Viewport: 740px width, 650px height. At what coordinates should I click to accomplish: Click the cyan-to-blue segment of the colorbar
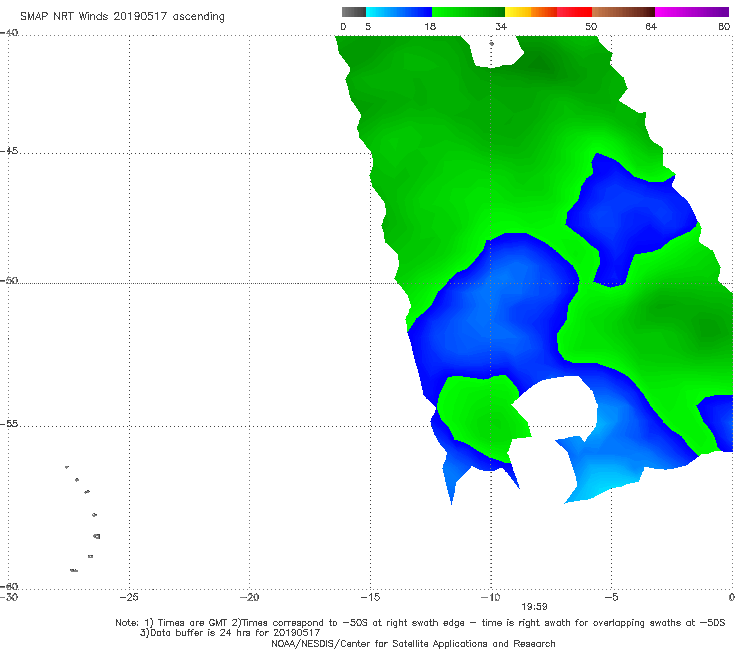[399, 12]
